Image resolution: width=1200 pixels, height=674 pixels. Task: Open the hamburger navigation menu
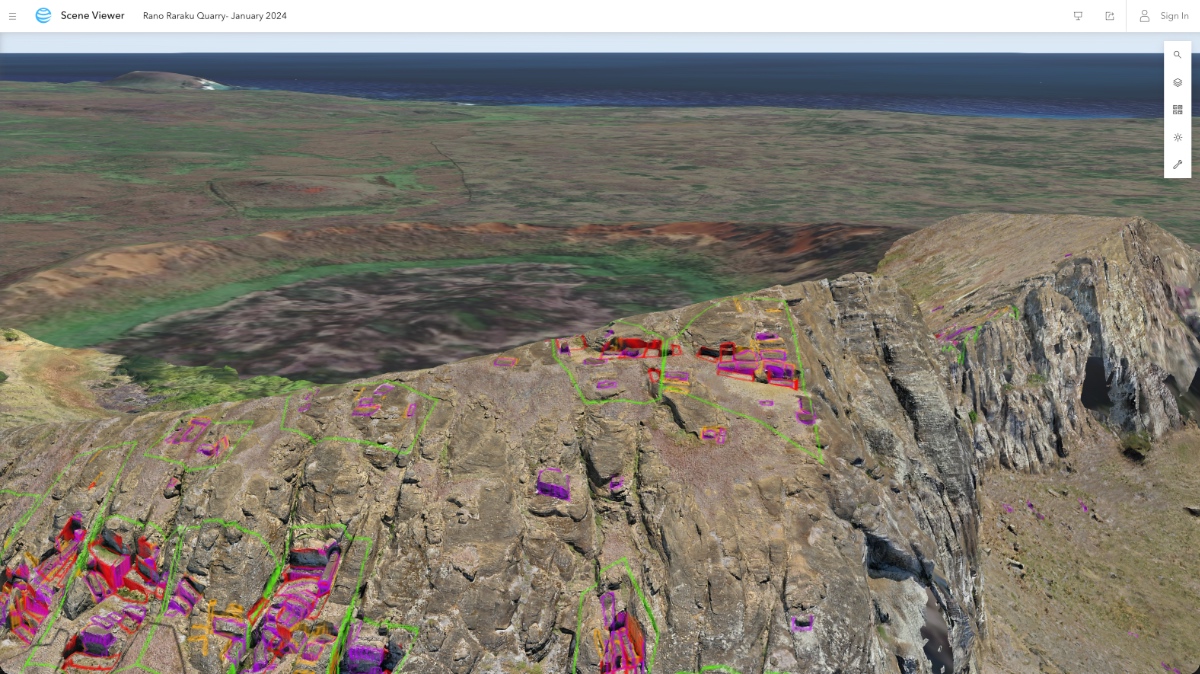pyautogui.click(x=13, y=15)
